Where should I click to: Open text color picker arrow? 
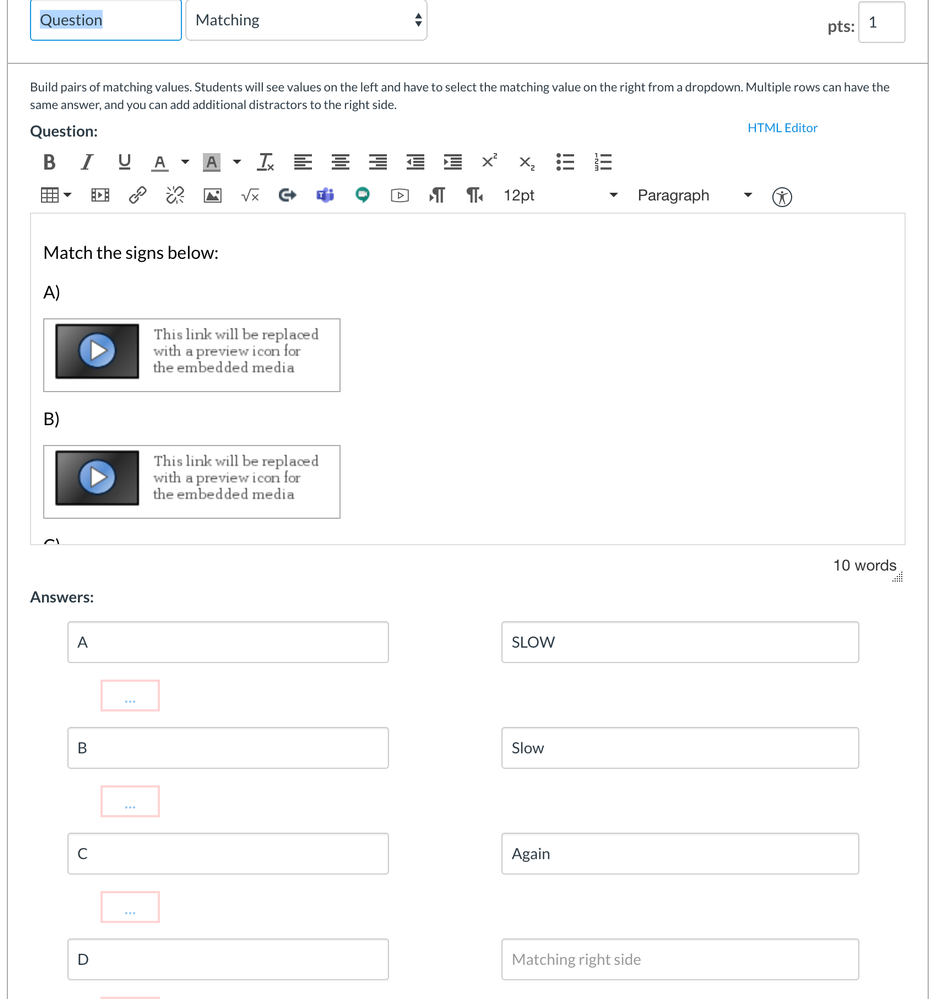click(185, 162)
